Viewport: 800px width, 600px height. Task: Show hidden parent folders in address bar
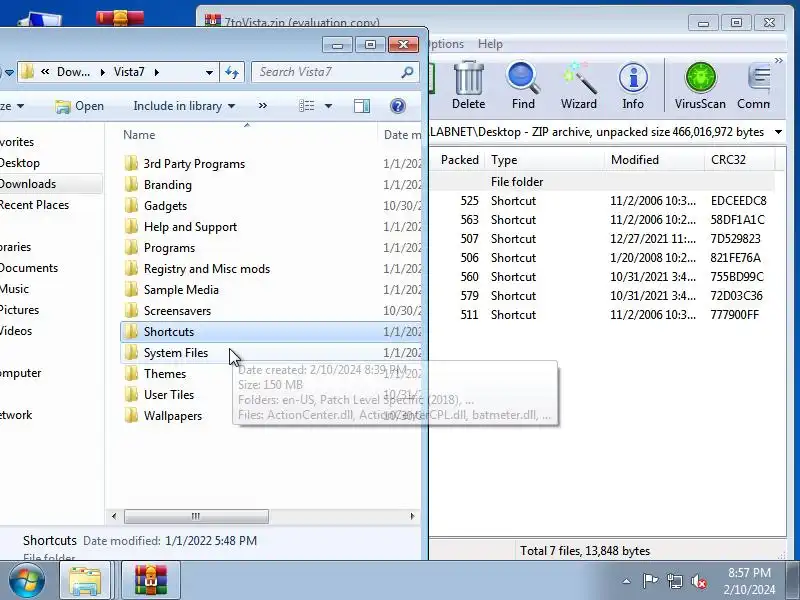[x=45, y=72]
